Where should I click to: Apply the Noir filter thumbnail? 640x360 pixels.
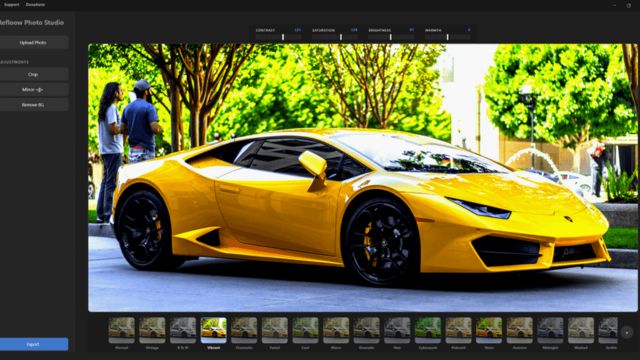coord(397,330)
